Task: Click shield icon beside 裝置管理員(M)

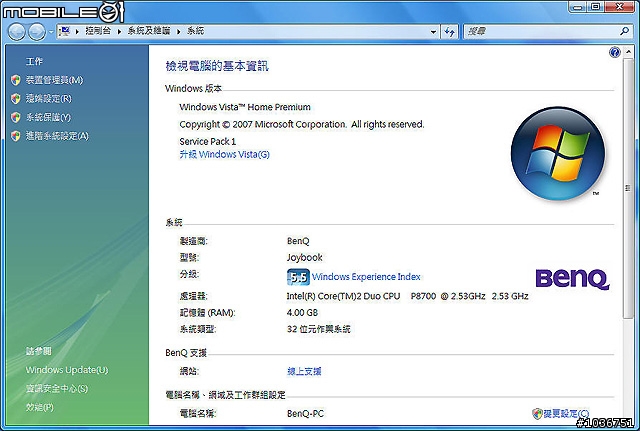Action: point(16,80)
